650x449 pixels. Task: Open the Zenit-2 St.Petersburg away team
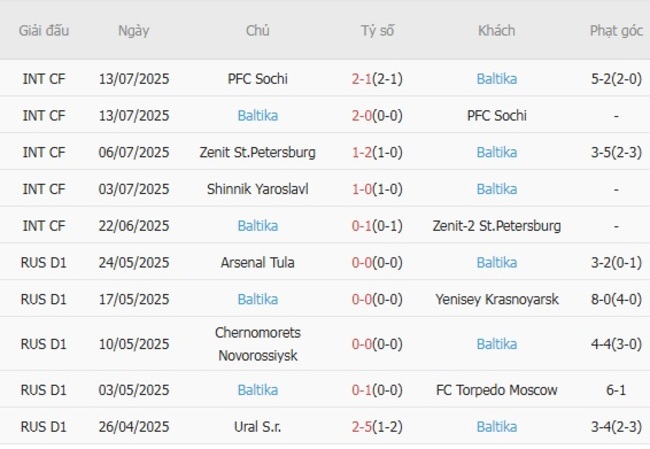[x=496, y=226]
